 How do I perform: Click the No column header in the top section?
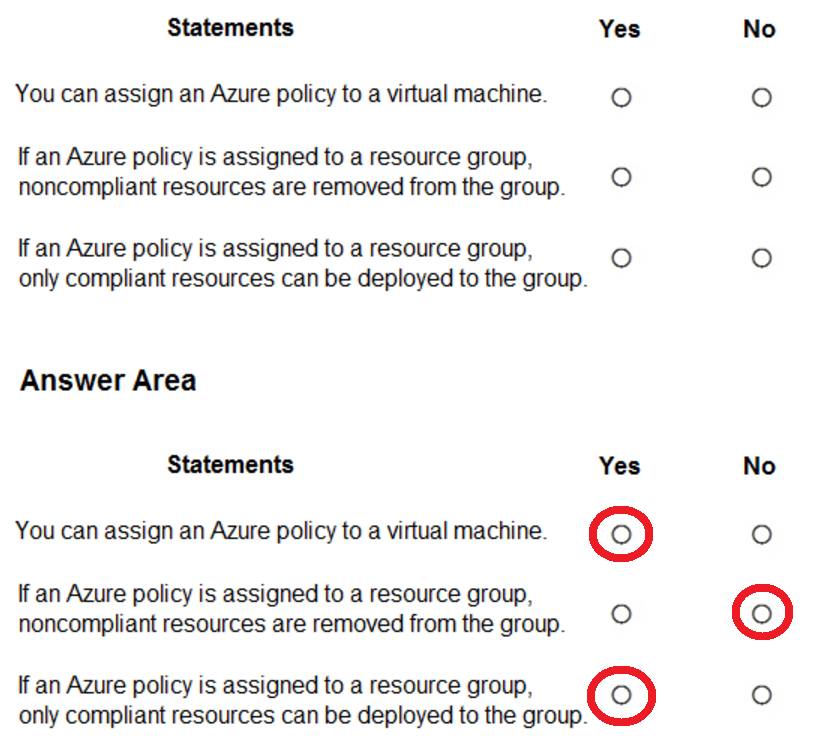(x=760, y=29)
